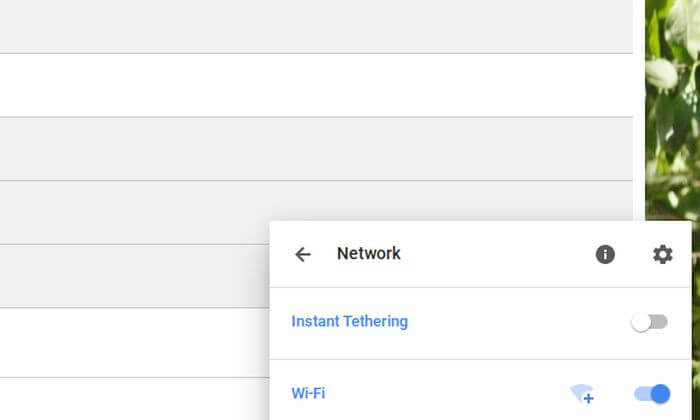
Task: Click the Network panel title
Action: (368, 254)
